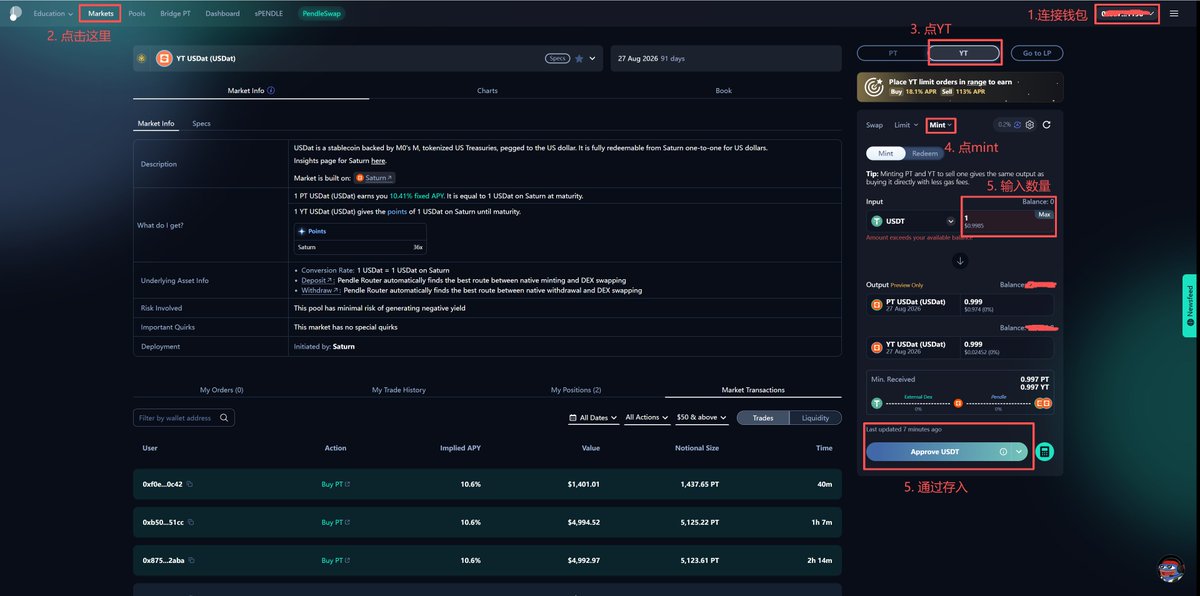Image resolution: width=1200 pixels, height=596 pixels.
Task: Switch to Charts tab
Action: pos(487,90)
